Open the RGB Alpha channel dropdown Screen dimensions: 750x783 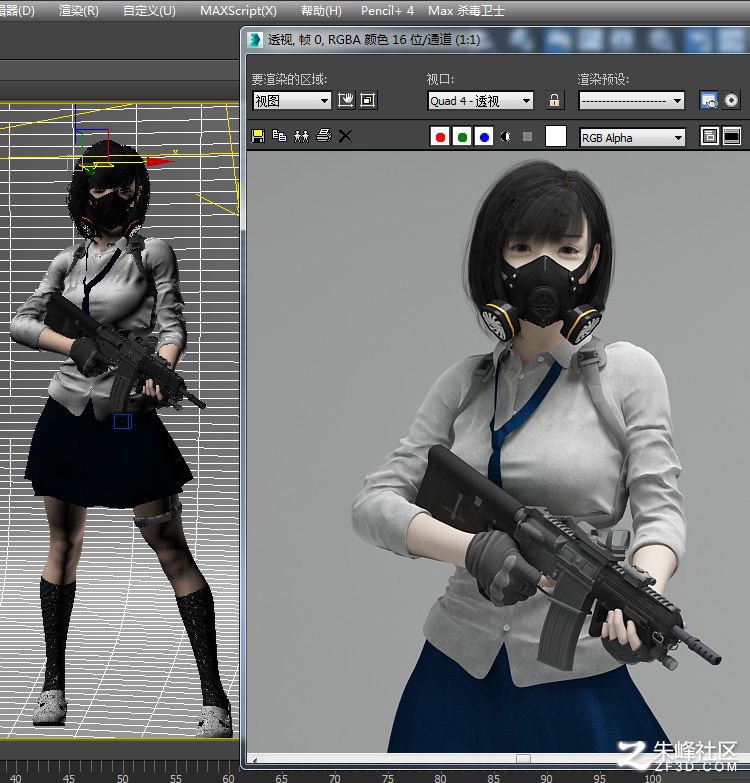point(632,137)
